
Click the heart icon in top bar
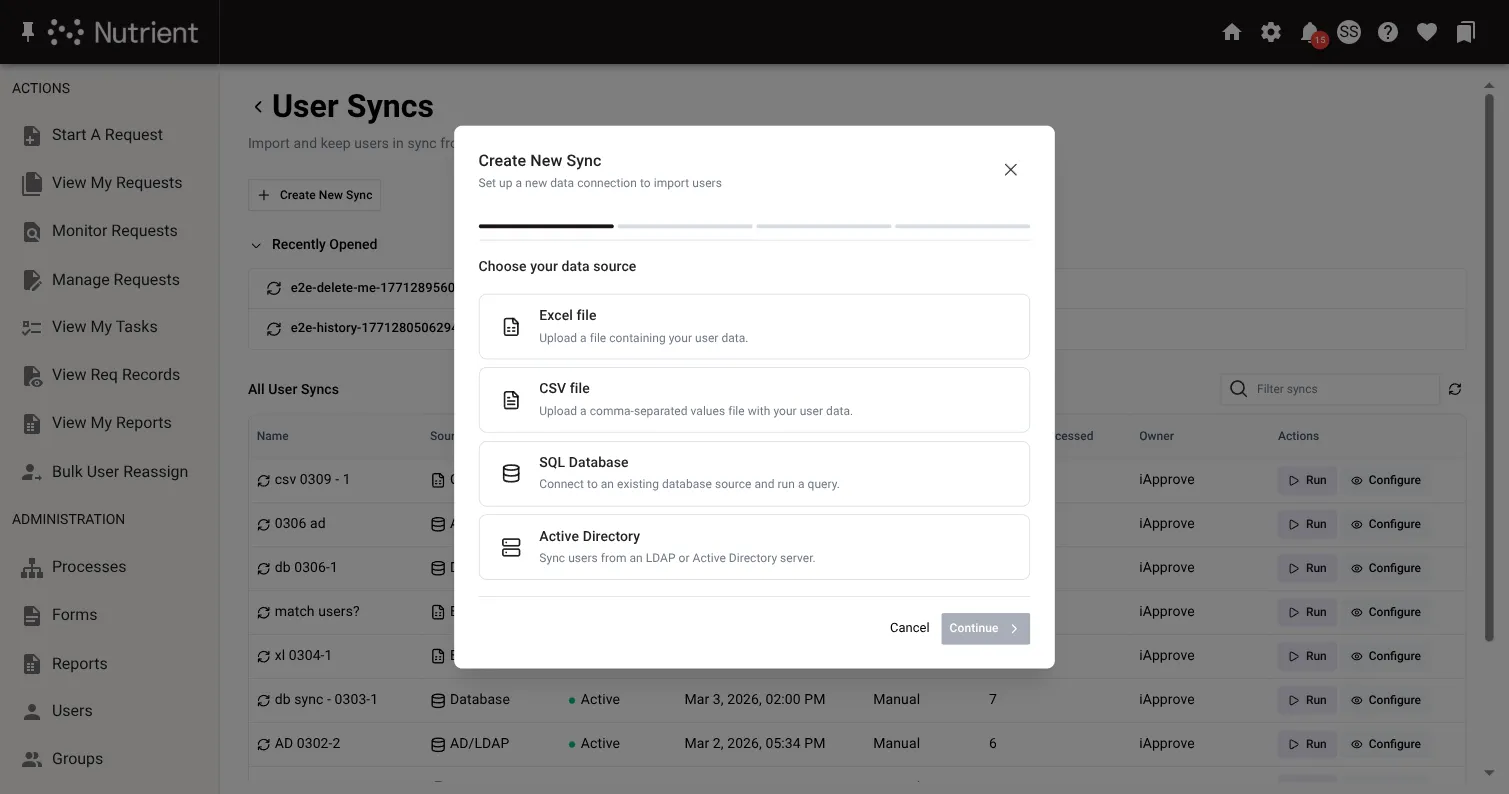1427,32
